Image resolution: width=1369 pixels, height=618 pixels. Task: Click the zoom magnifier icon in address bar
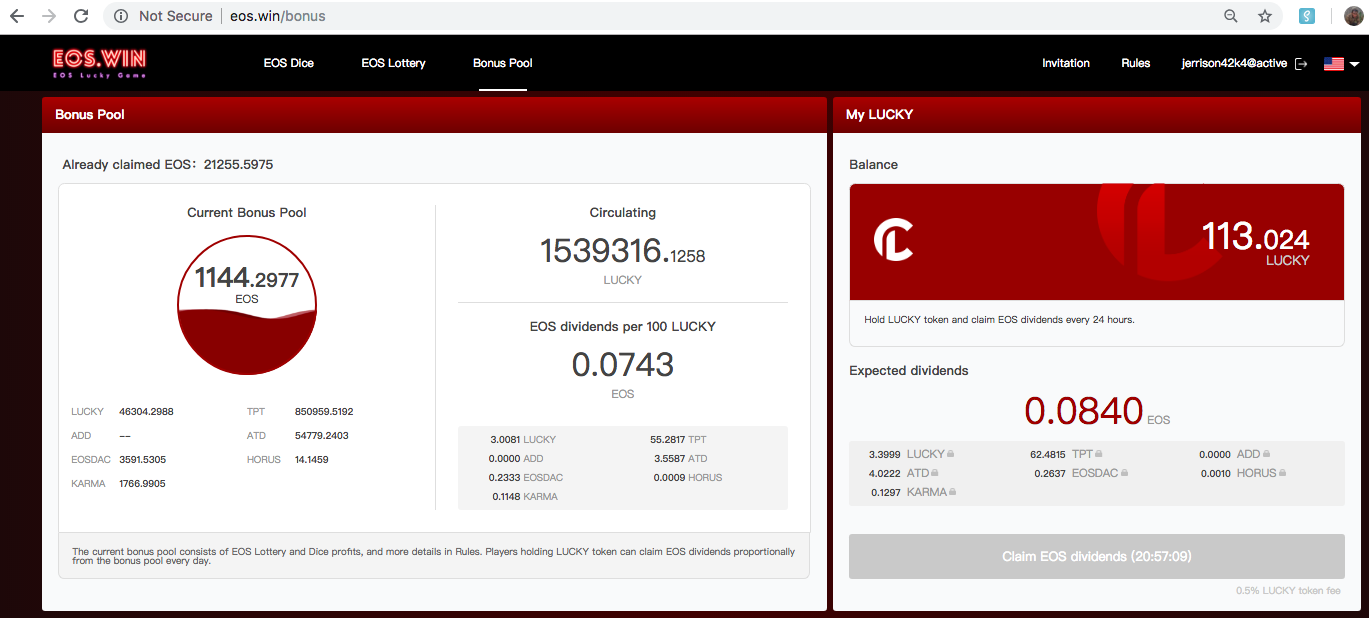[1231, 16]
